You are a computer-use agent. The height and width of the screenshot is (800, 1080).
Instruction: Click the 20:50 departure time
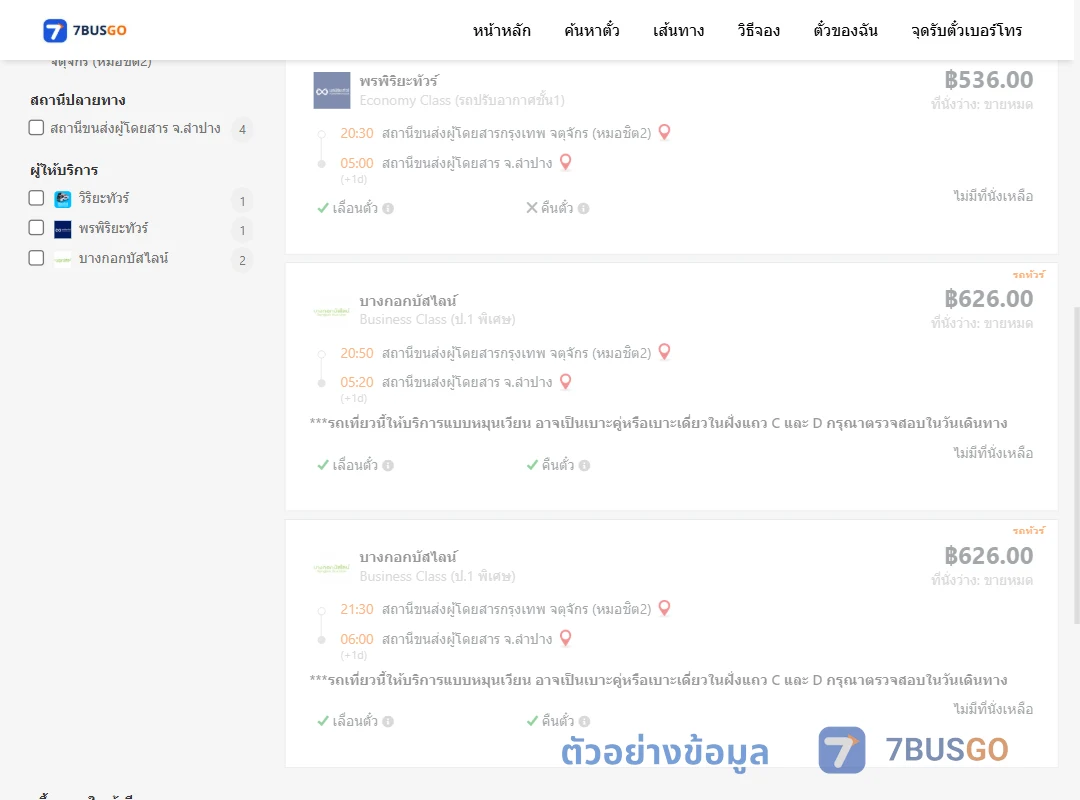tap(357, 353)
